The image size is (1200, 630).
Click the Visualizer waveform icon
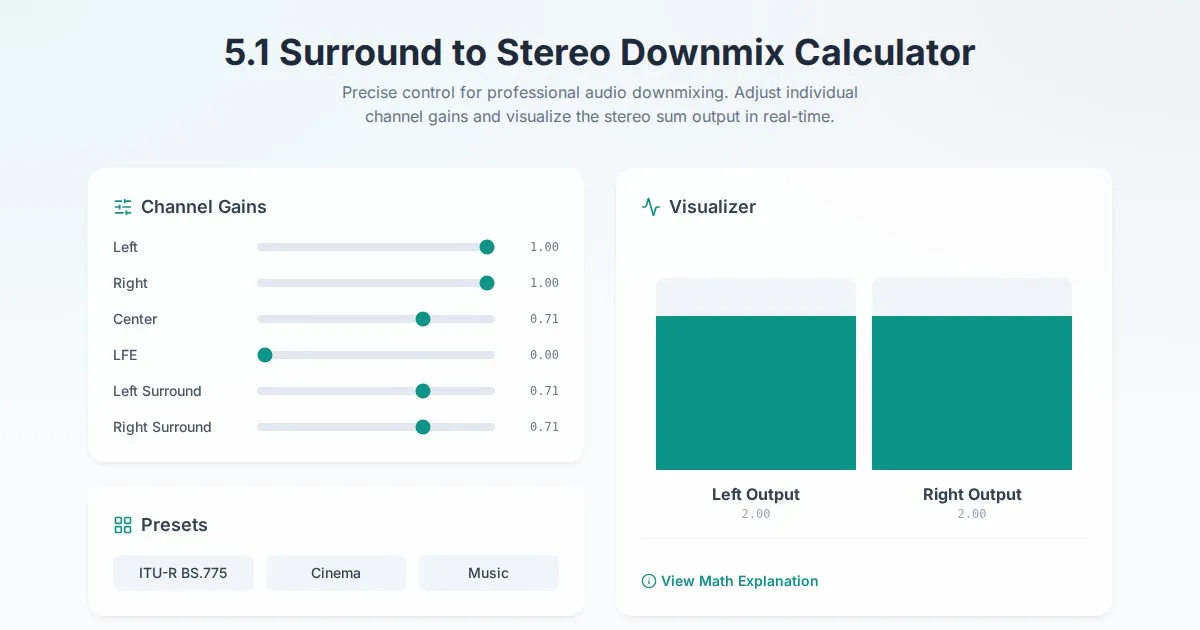click(x=651, y=207)
